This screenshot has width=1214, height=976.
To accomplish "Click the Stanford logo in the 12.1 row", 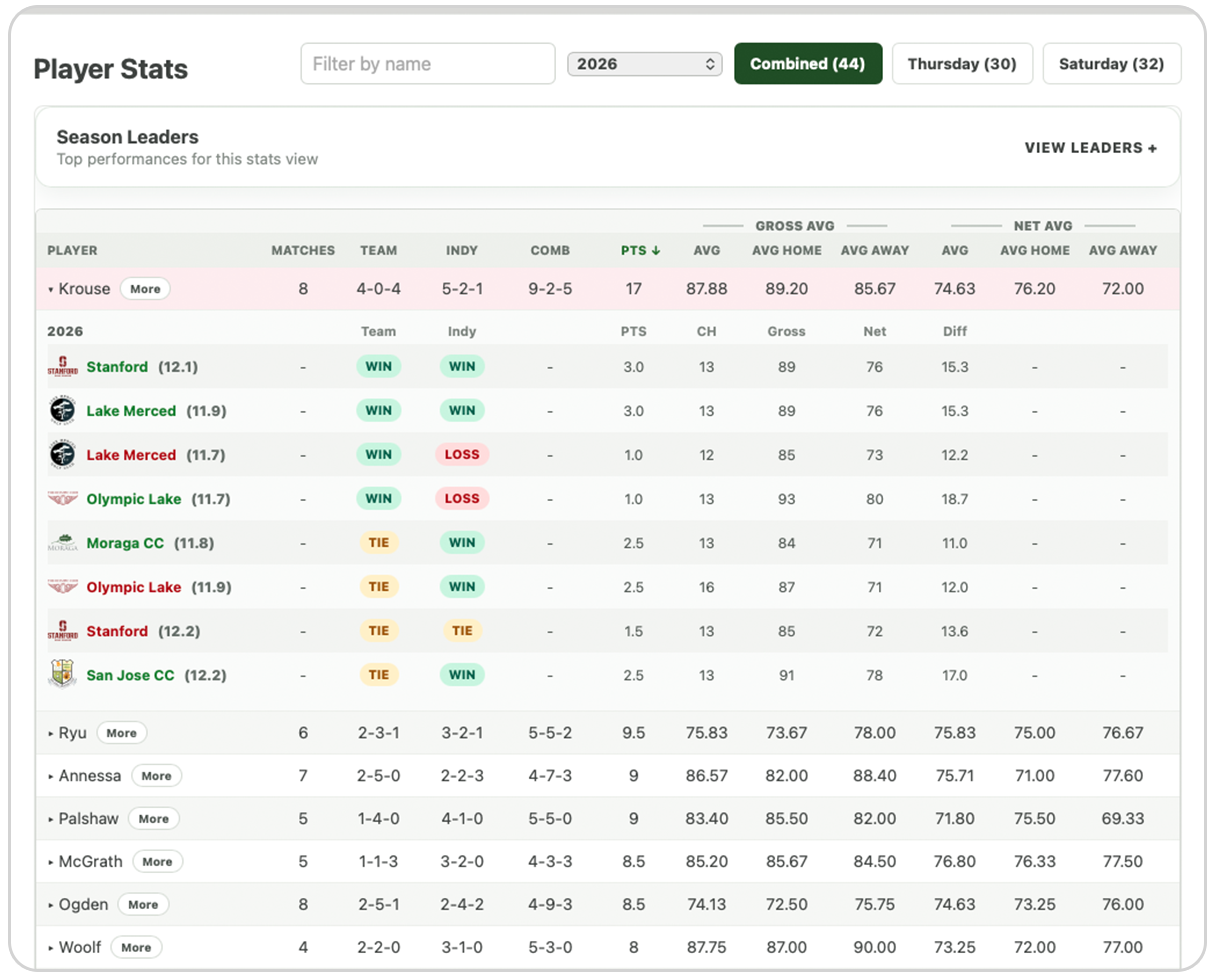I will point(62,367).
